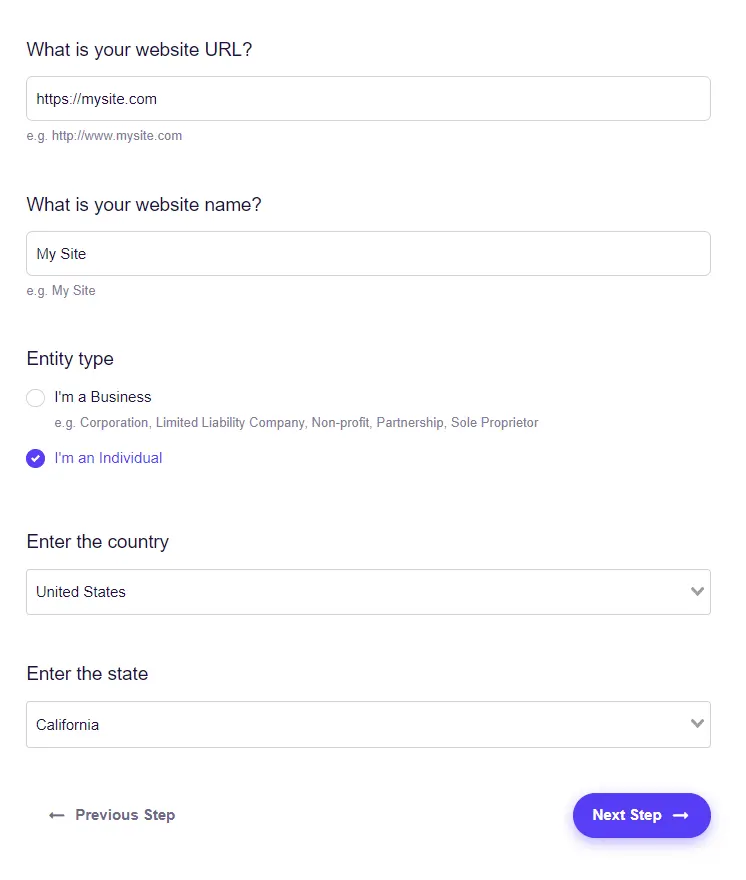
Task: Focus the website URL input field
Action: tap(368, 99)
